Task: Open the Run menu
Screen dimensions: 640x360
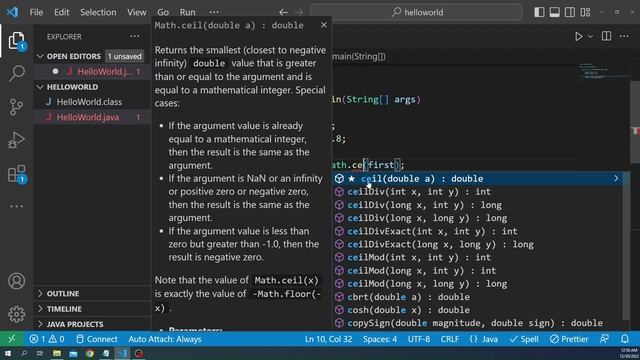Action: pos(187,12)
